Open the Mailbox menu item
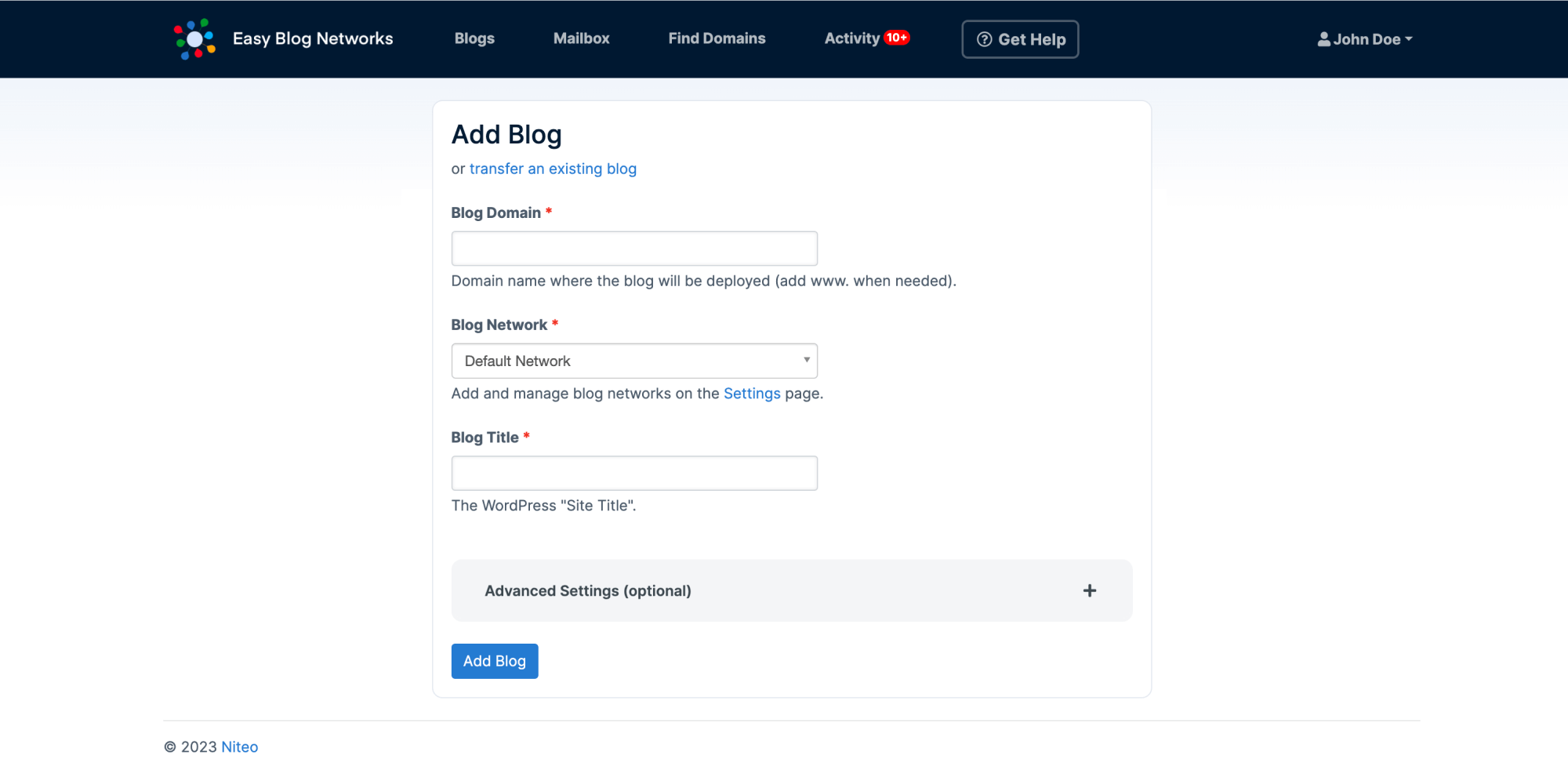The width and height of the screenshot is (1568, 773). (581, 38)
